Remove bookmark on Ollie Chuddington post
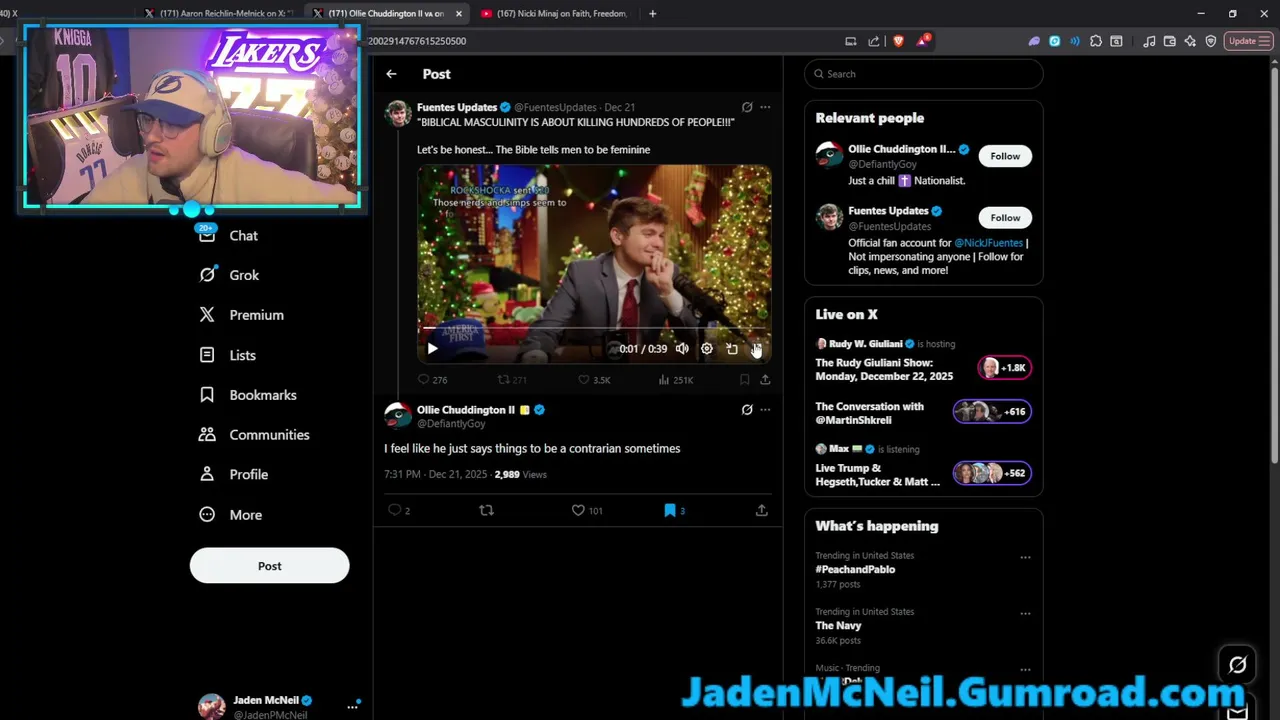This screenshot has width=1280, height=720. (x=674, y=510)
